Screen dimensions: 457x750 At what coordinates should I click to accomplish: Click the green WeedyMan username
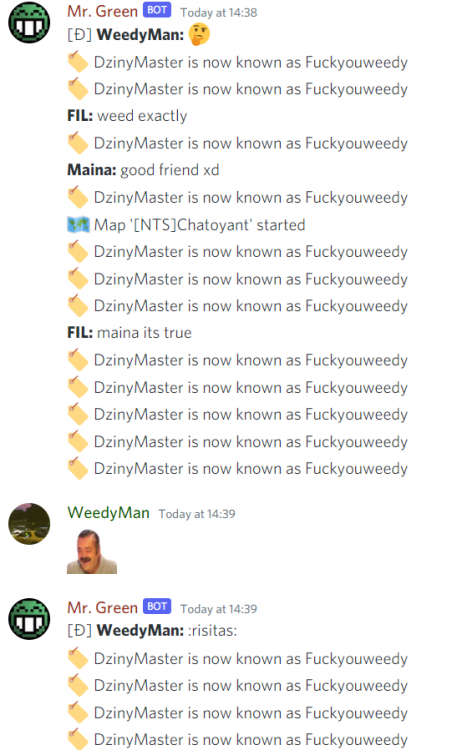(x=108, y=513)
